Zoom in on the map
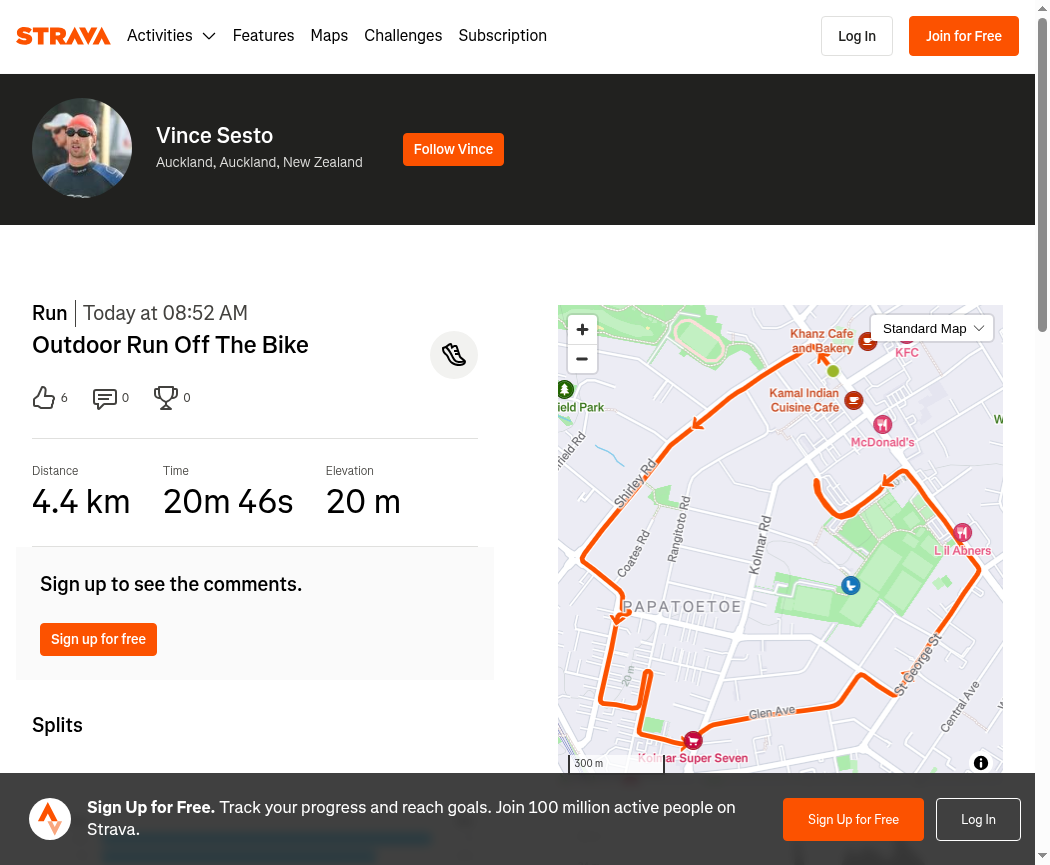 (582, 329)
